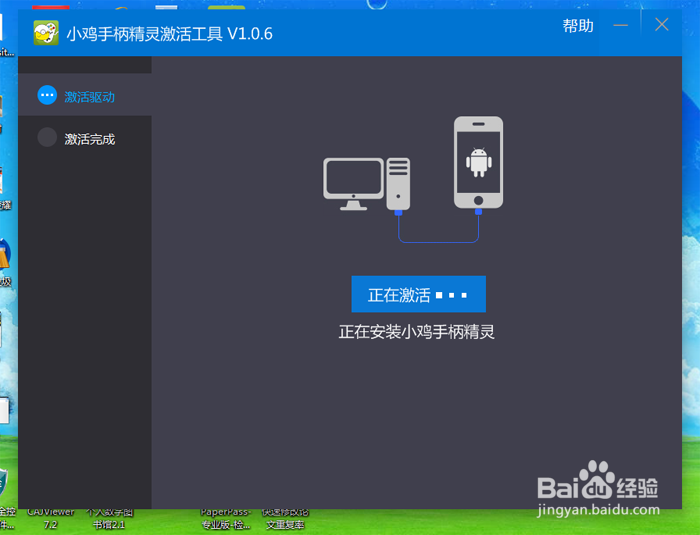Screen dimensions: 700x535
Task: Click the Android phone illustration
Action: tap(478, 162)
